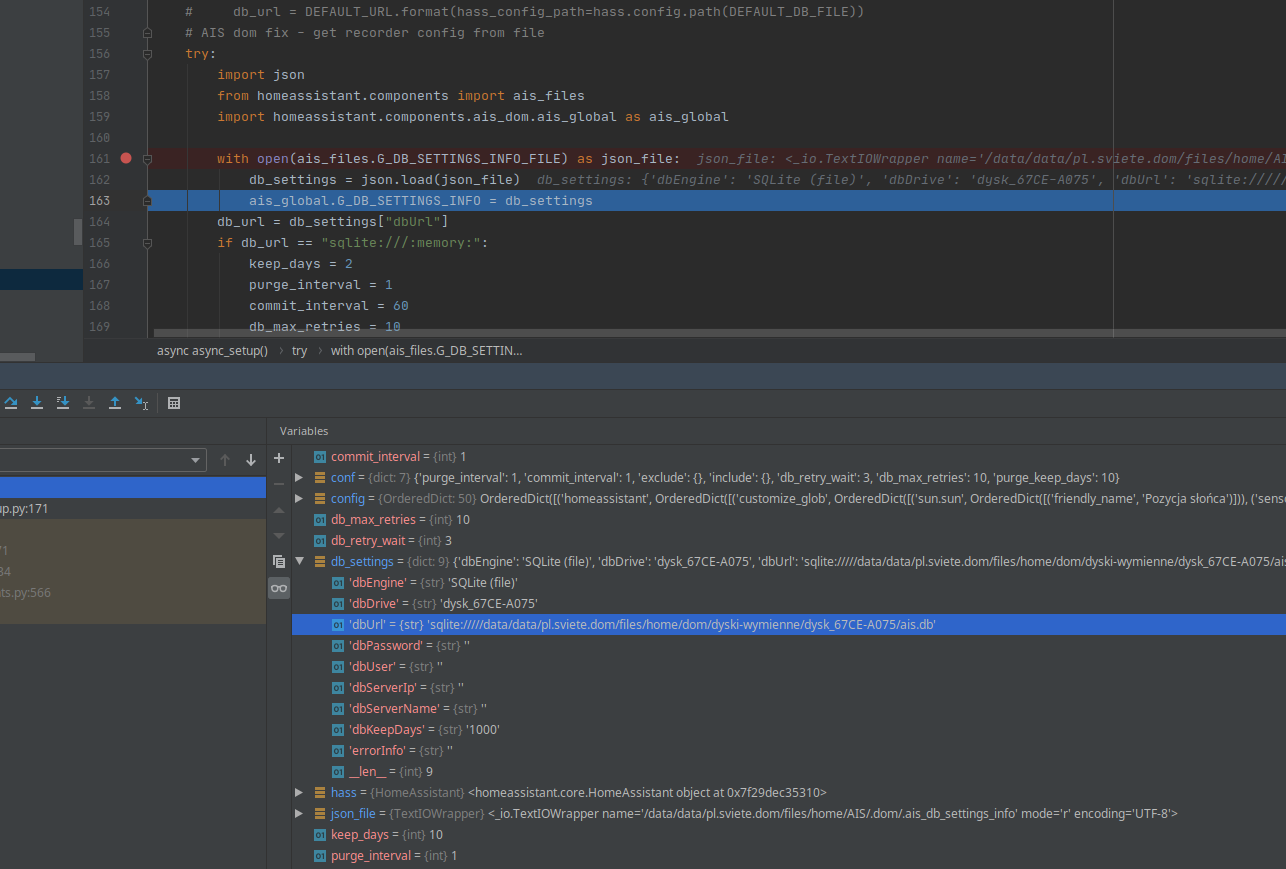Collapse the if block fold at line 165

pos(147,243)
